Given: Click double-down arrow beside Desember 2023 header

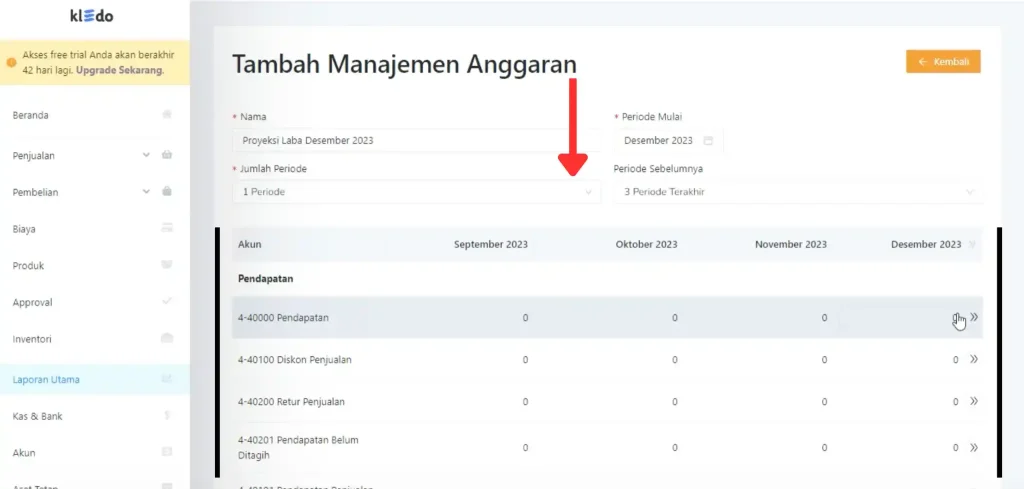Looking at the screenshot, I should [972, 245].
